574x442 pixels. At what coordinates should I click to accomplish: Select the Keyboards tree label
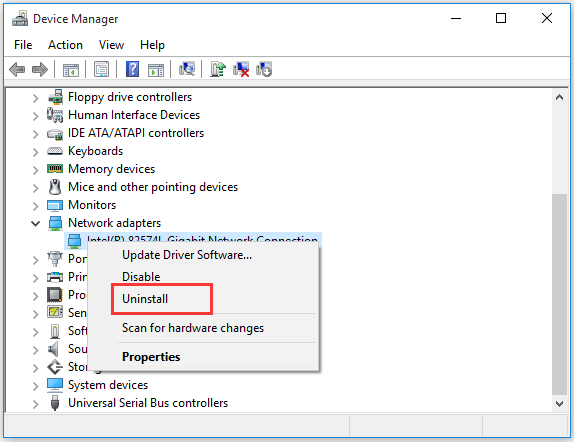click(96, 151)
